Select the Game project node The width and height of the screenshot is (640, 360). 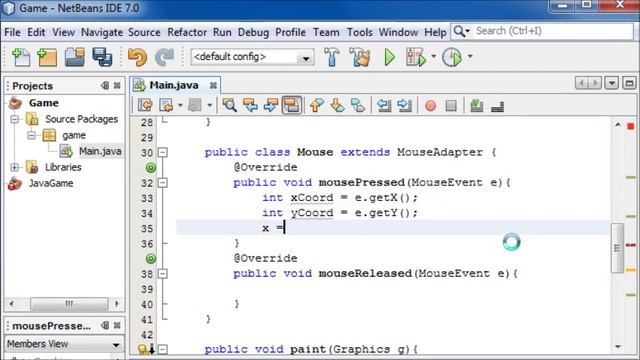pyautogui.click(x=43, y=103)
